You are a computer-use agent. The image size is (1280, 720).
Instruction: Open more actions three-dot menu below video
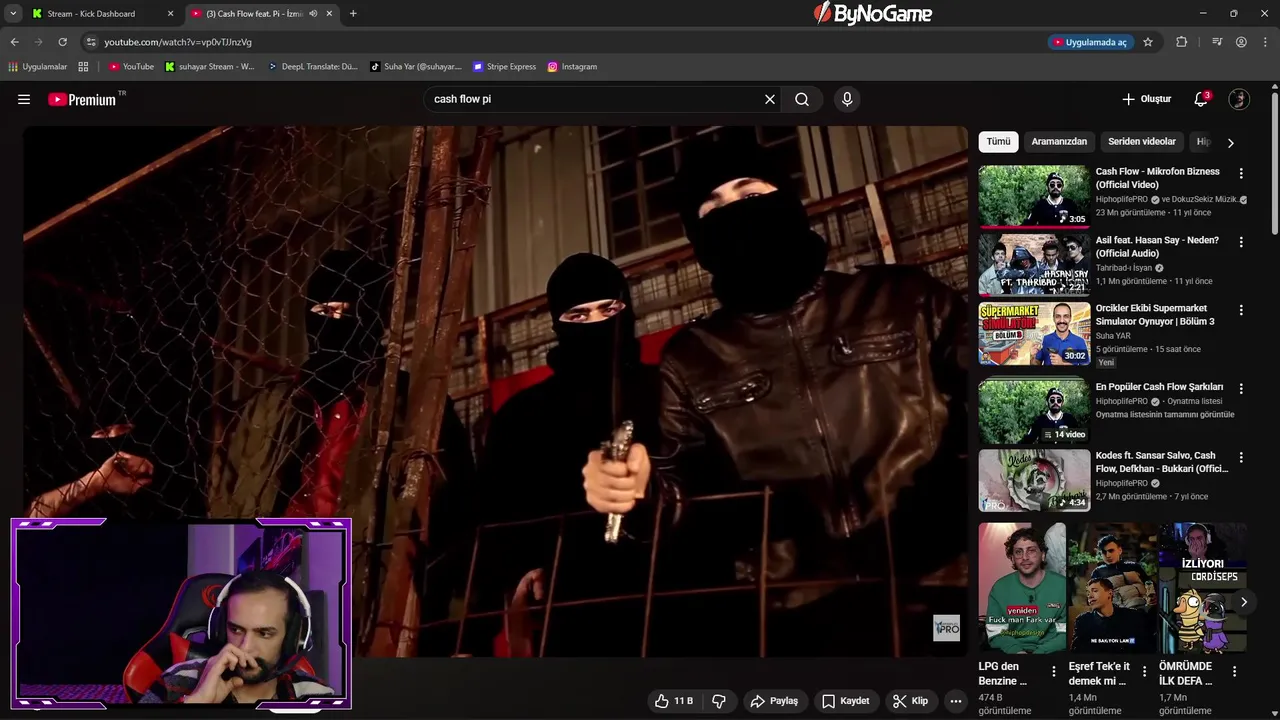pyautogui.click(x=956, y=701)
